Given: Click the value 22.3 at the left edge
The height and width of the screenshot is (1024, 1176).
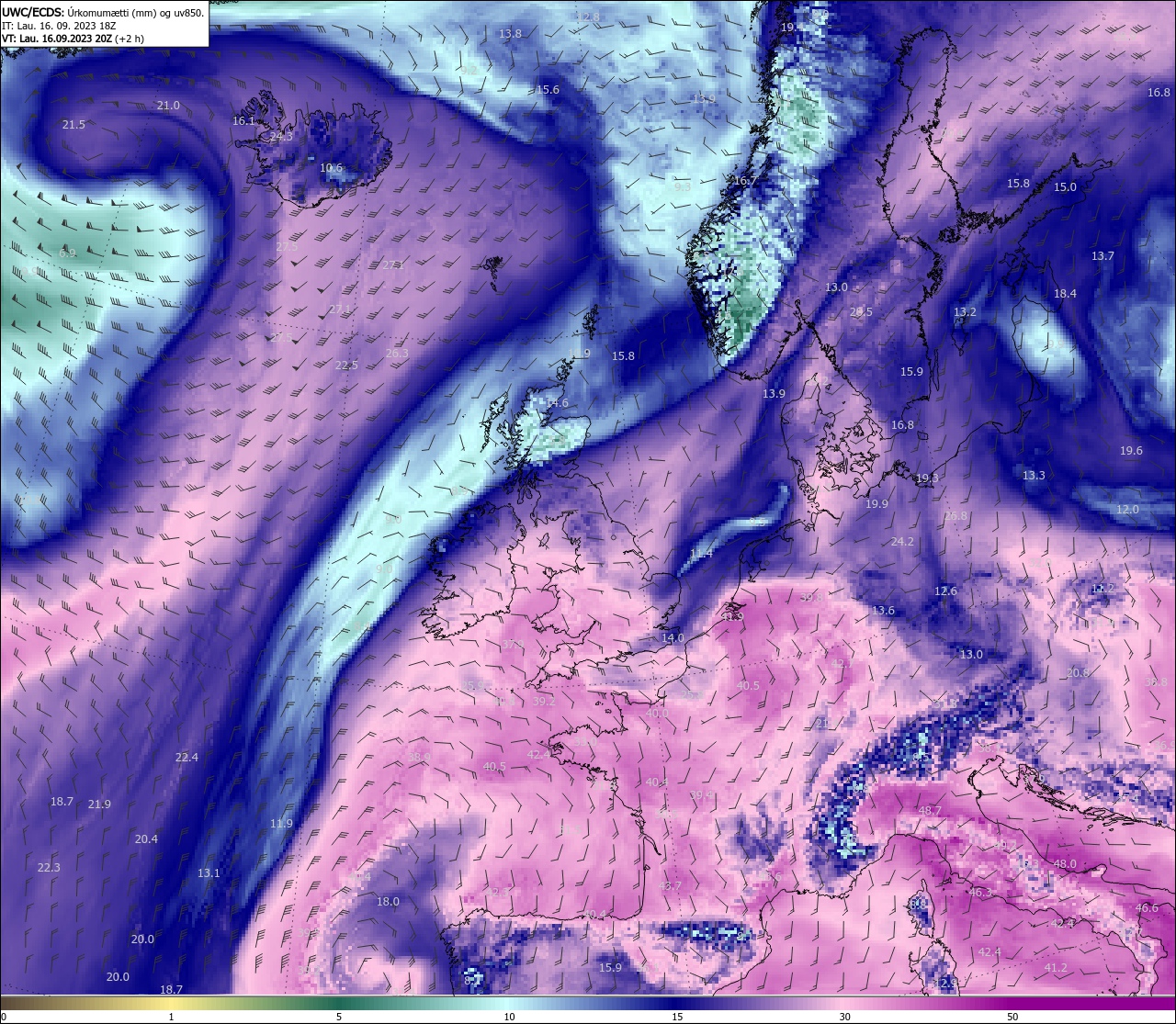Looking at the screenshot, I should (49, 868).
